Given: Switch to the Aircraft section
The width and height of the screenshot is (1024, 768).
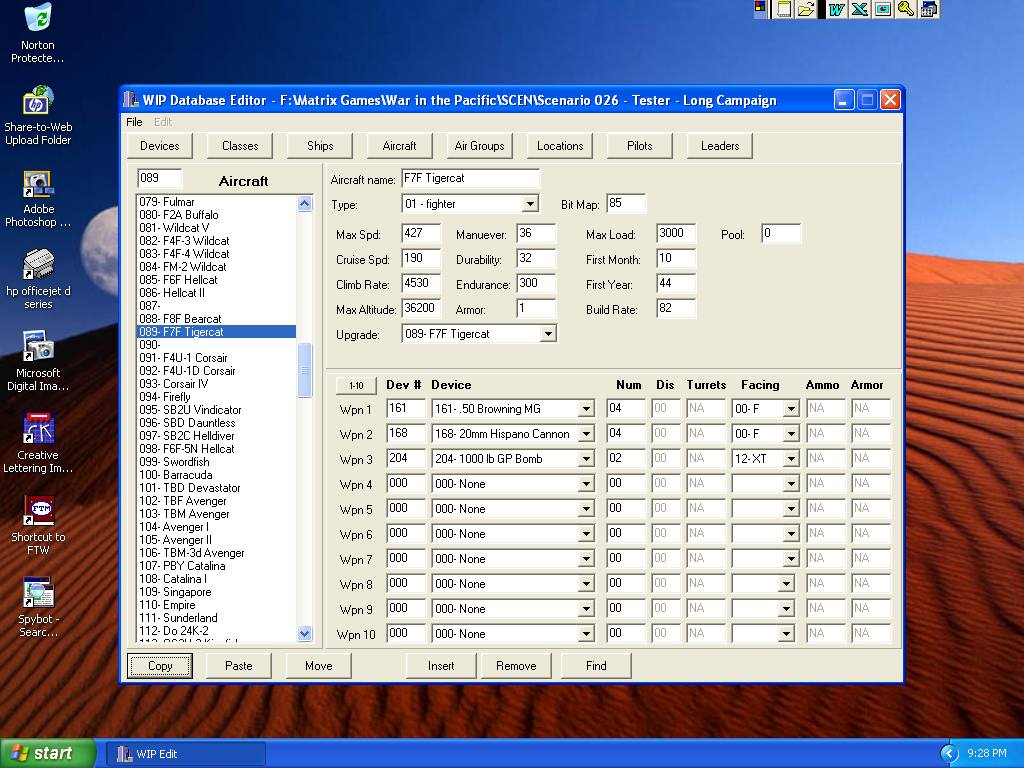Looking at the screenshot, I should point(399,146).
